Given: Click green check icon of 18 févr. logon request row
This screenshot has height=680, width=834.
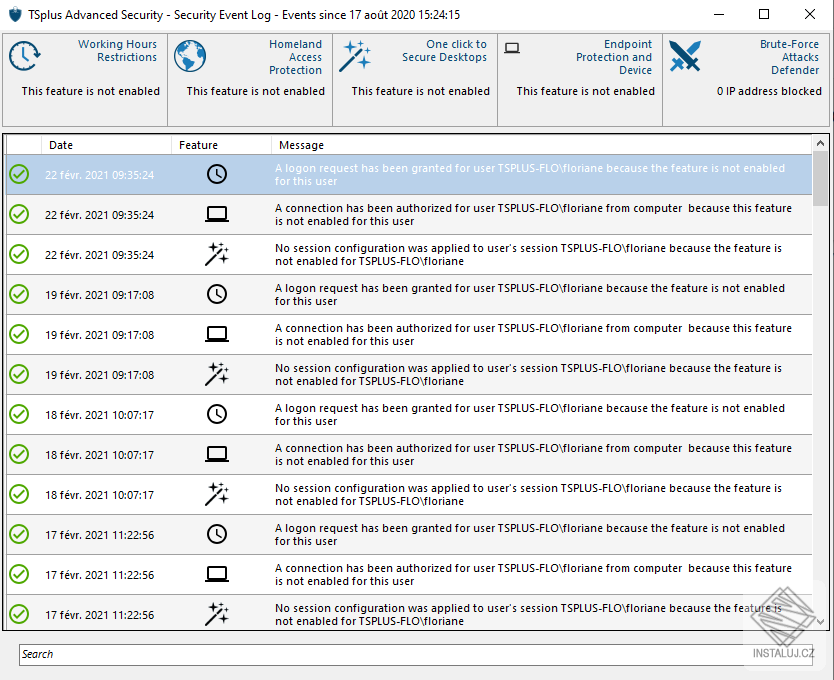Looking at the screenshot, I should [19, 414].
